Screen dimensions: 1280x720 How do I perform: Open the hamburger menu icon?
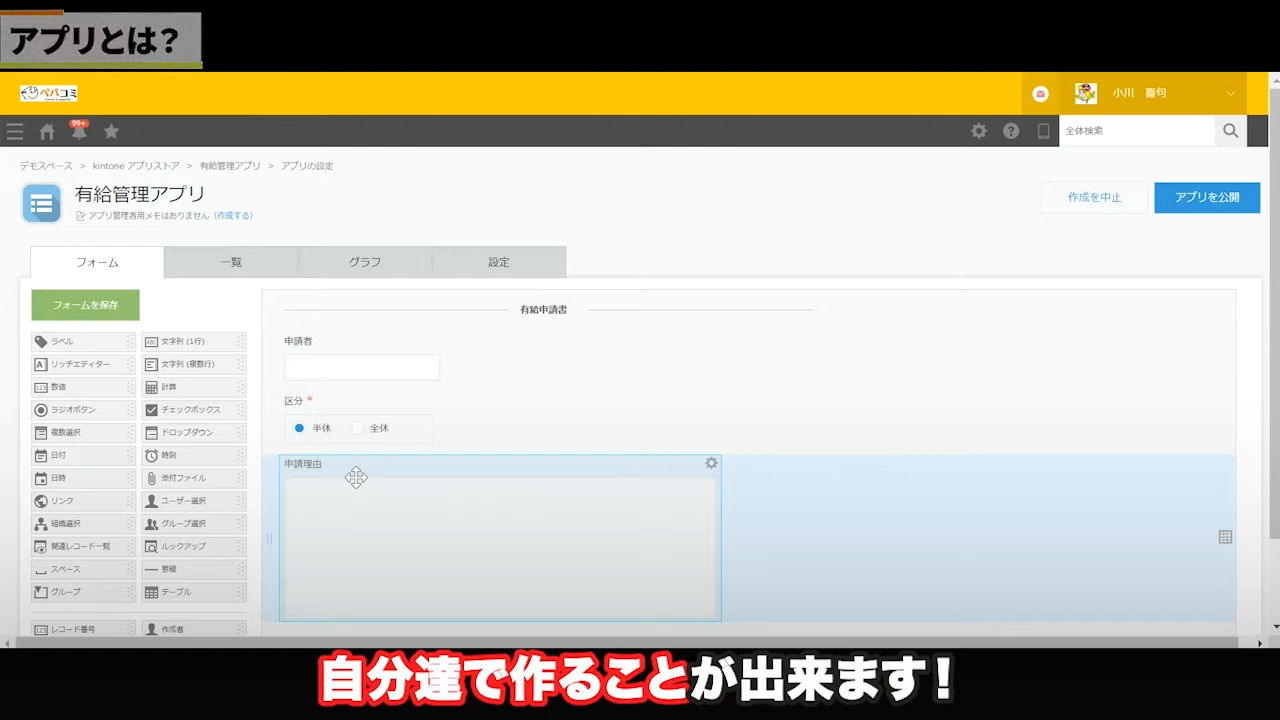click(15, 131)
